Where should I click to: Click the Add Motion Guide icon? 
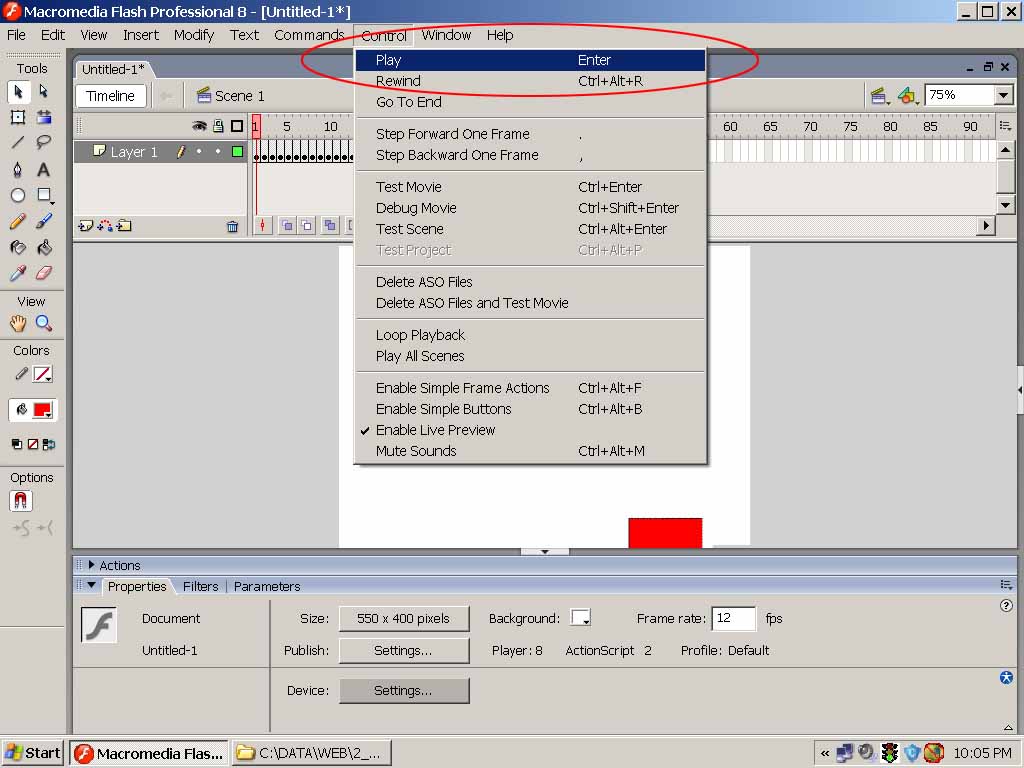(x=104, y=226)
